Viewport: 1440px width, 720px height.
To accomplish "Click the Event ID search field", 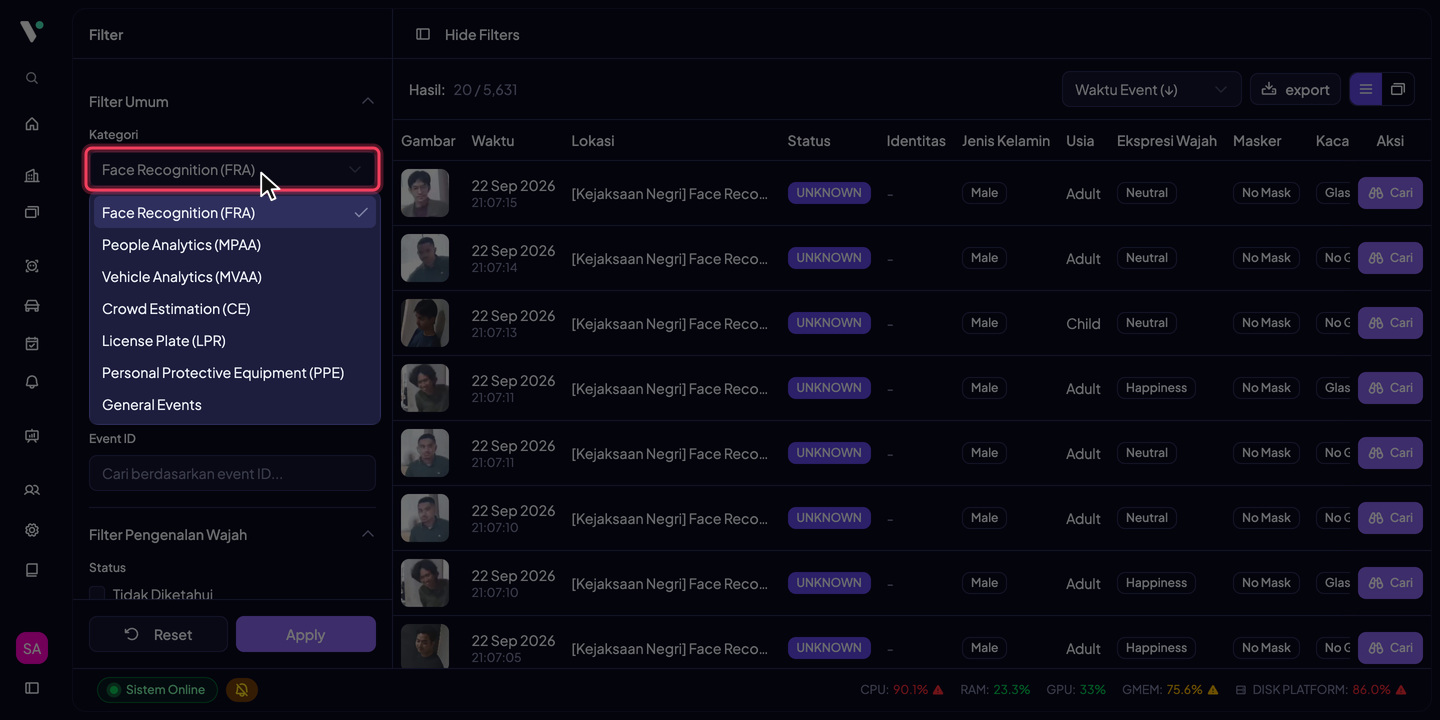I will (x=232, y=473).
